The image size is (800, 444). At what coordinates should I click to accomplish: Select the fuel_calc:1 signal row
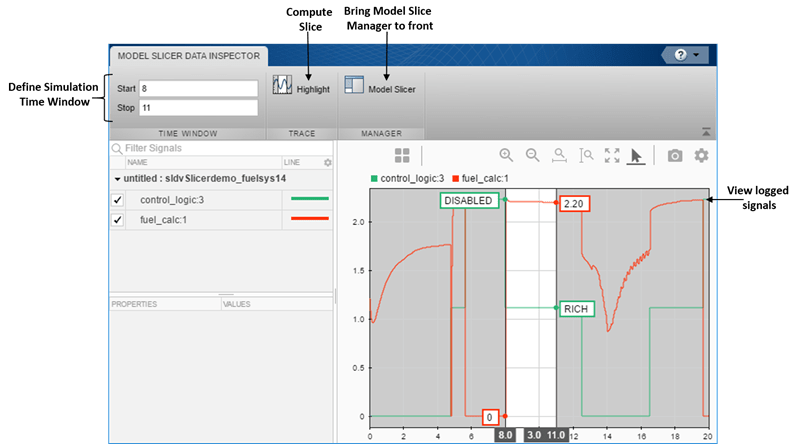[x=221, y=220]
